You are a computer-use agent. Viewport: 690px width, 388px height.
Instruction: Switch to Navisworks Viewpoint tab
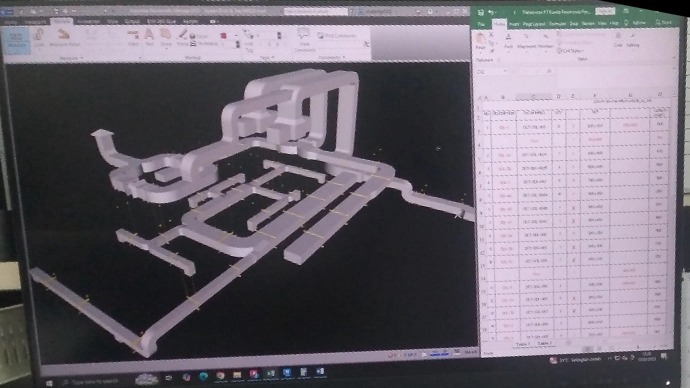coord(35,22)
